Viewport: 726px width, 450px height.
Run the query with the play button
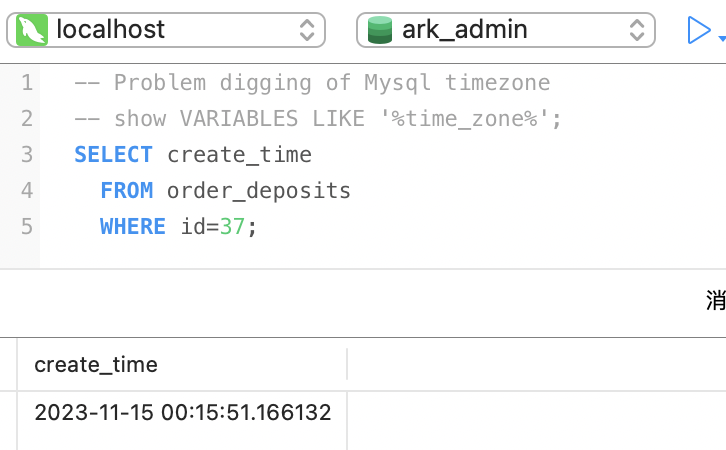pyautogui.click(x=697, y=30)
